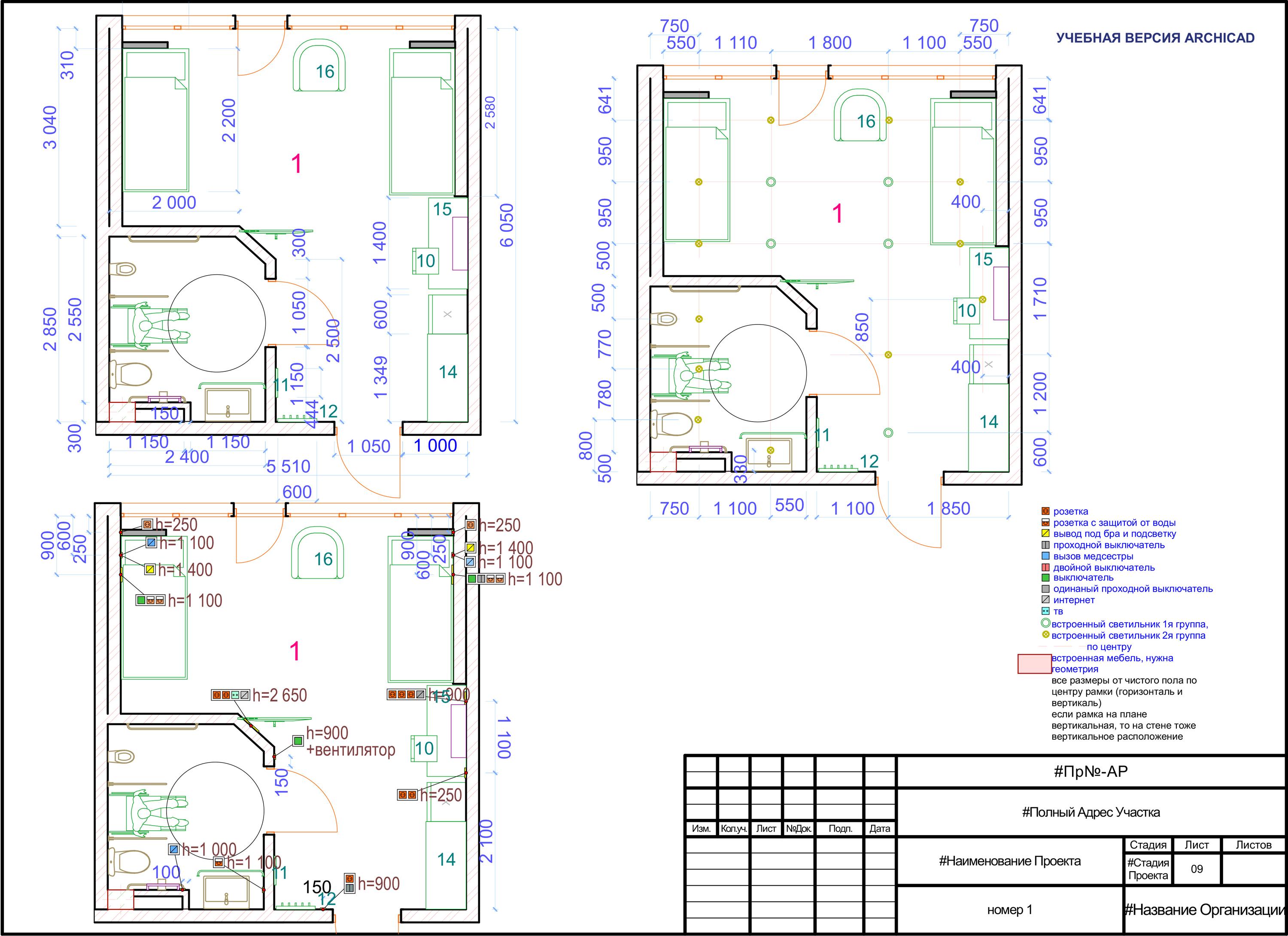
Task: Click the cyan тв legend icon
Action: 1045,611
